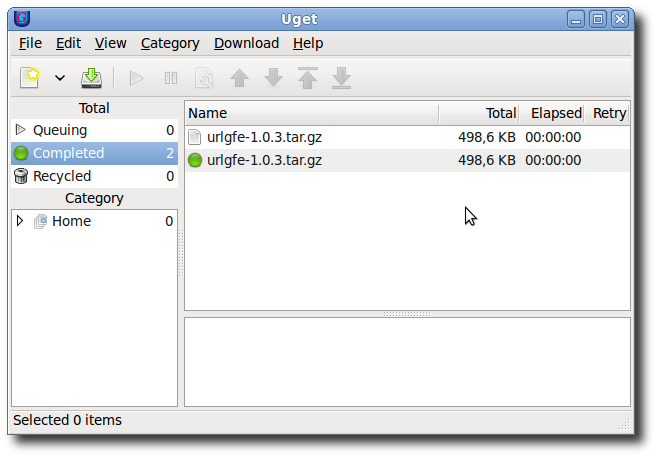Click the window resize grip in corner
The image size is (658, 458).
click(624, 424)
